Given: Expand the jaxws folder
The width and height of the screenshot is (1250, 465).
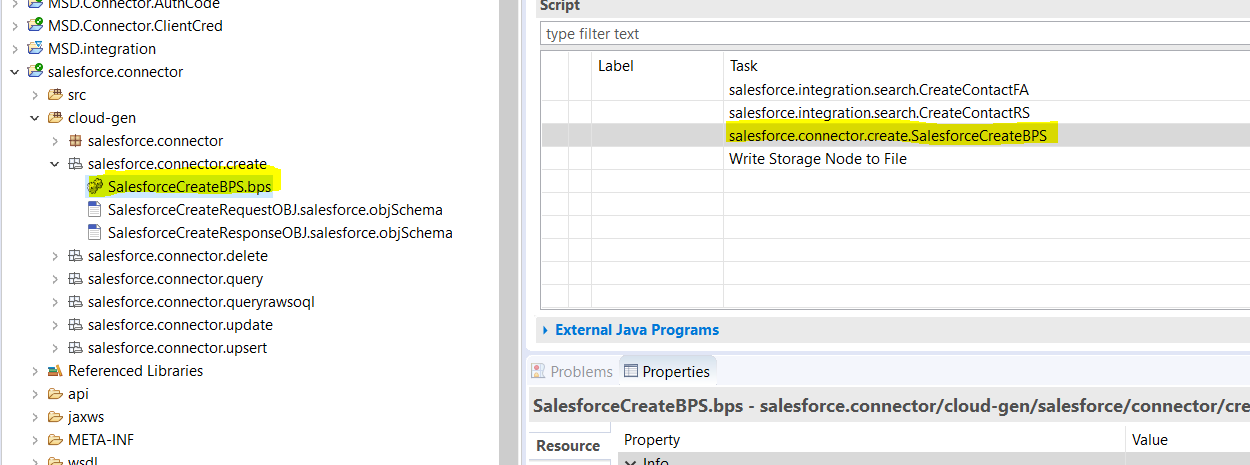Looking at the screenshot, I should 35,416.
